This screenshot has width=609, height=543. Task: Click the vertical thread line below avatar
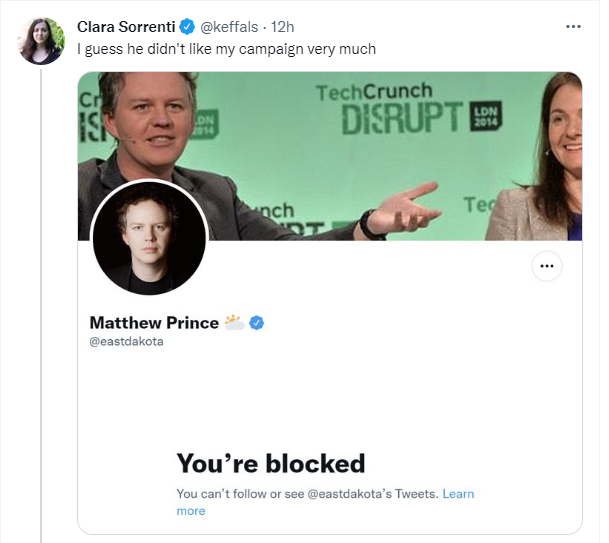pos(41,300)
